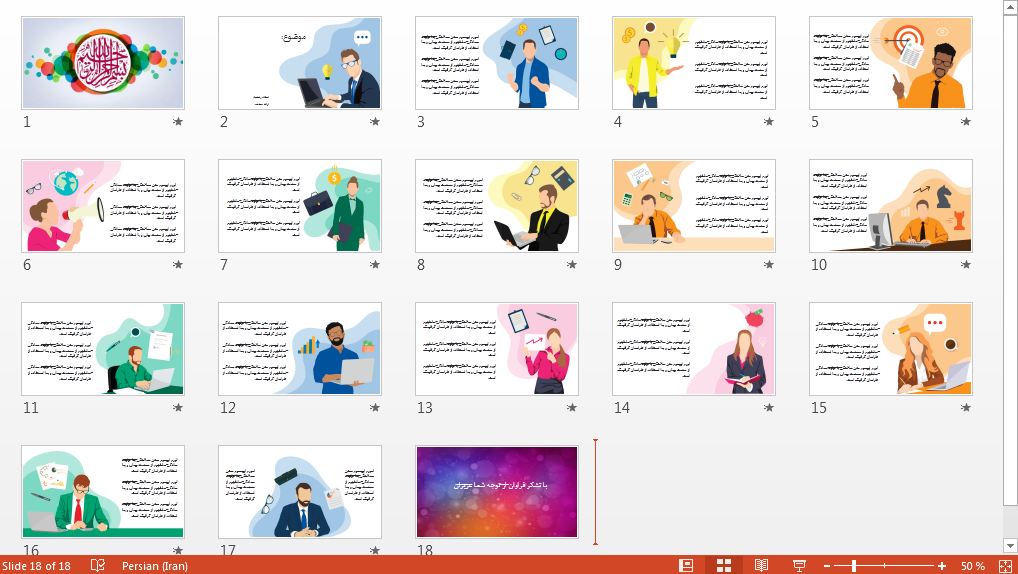
Task: Click the zoom in plus button
Action: point(942,566)
